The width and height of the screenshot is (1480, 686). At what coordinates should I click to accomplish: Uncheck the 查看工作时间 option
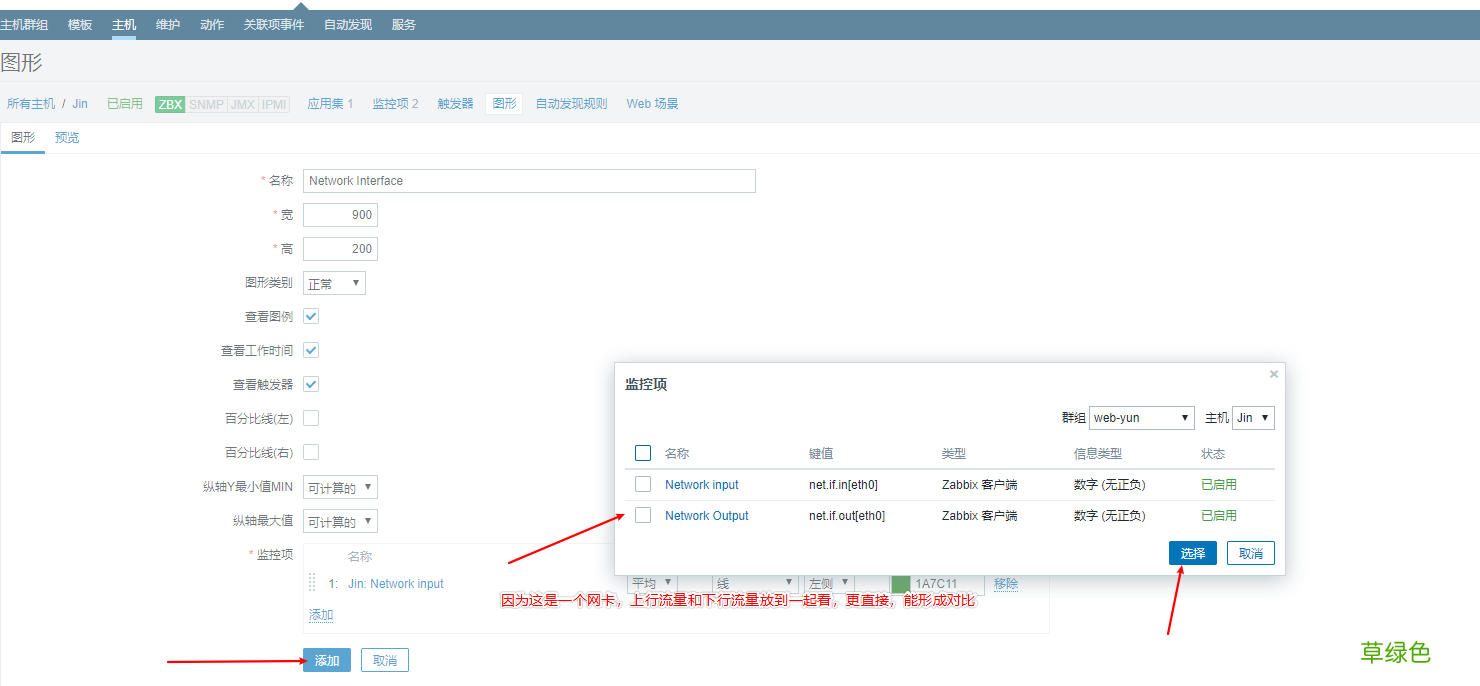click(311, 349)
